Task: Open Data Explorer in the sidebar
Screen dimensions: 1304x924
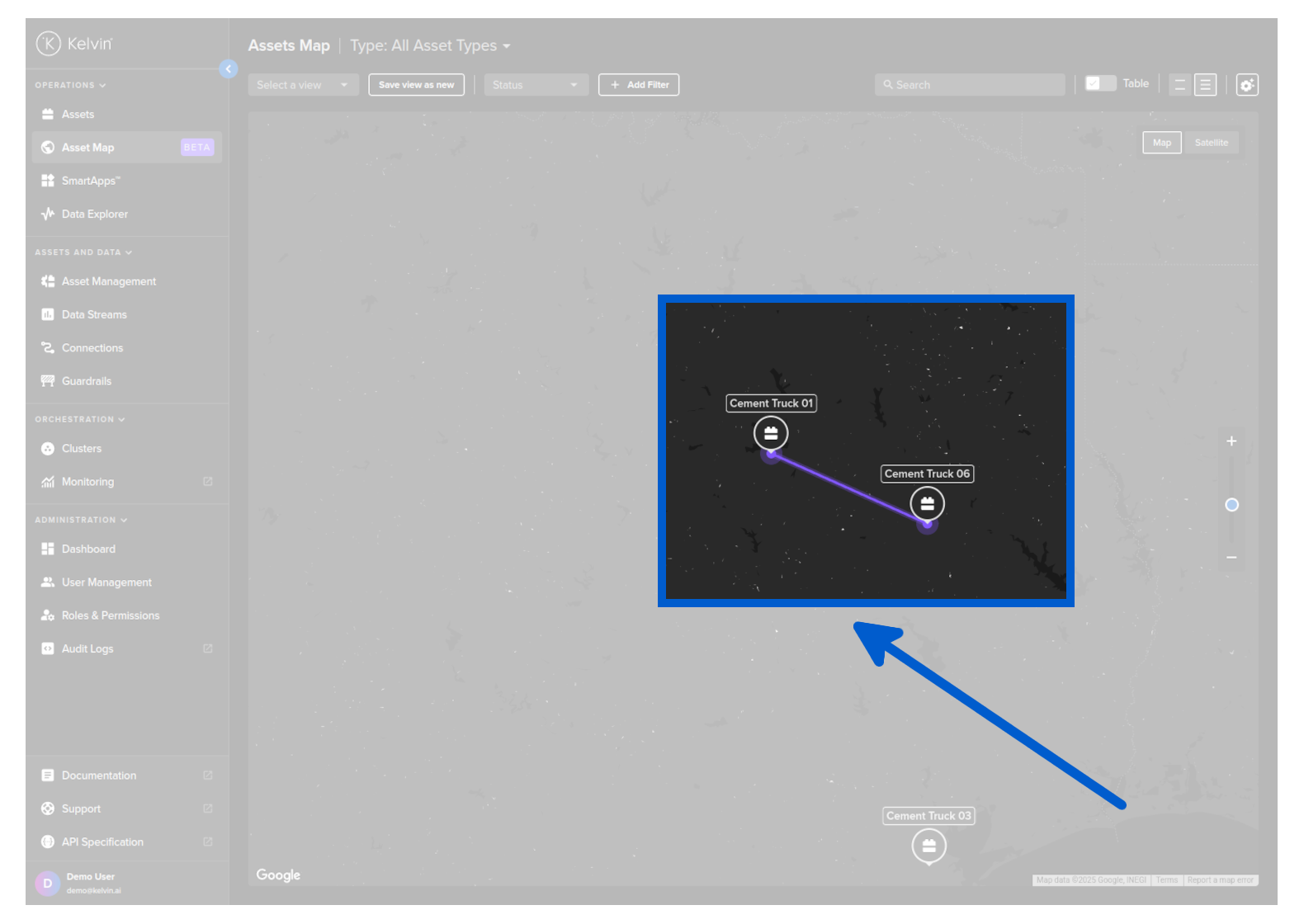Action: (95, 214)
